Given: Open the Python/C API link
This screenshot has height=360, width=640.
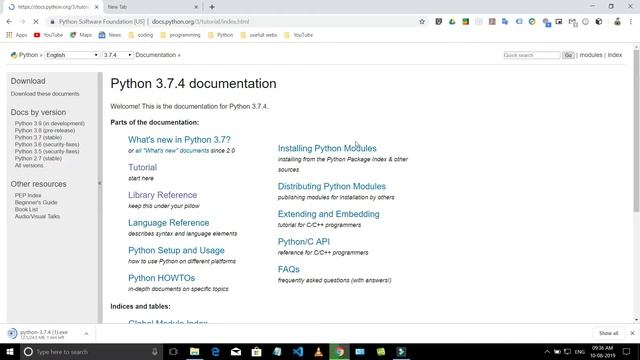Looking at the screenshot, I should (304, 242).
